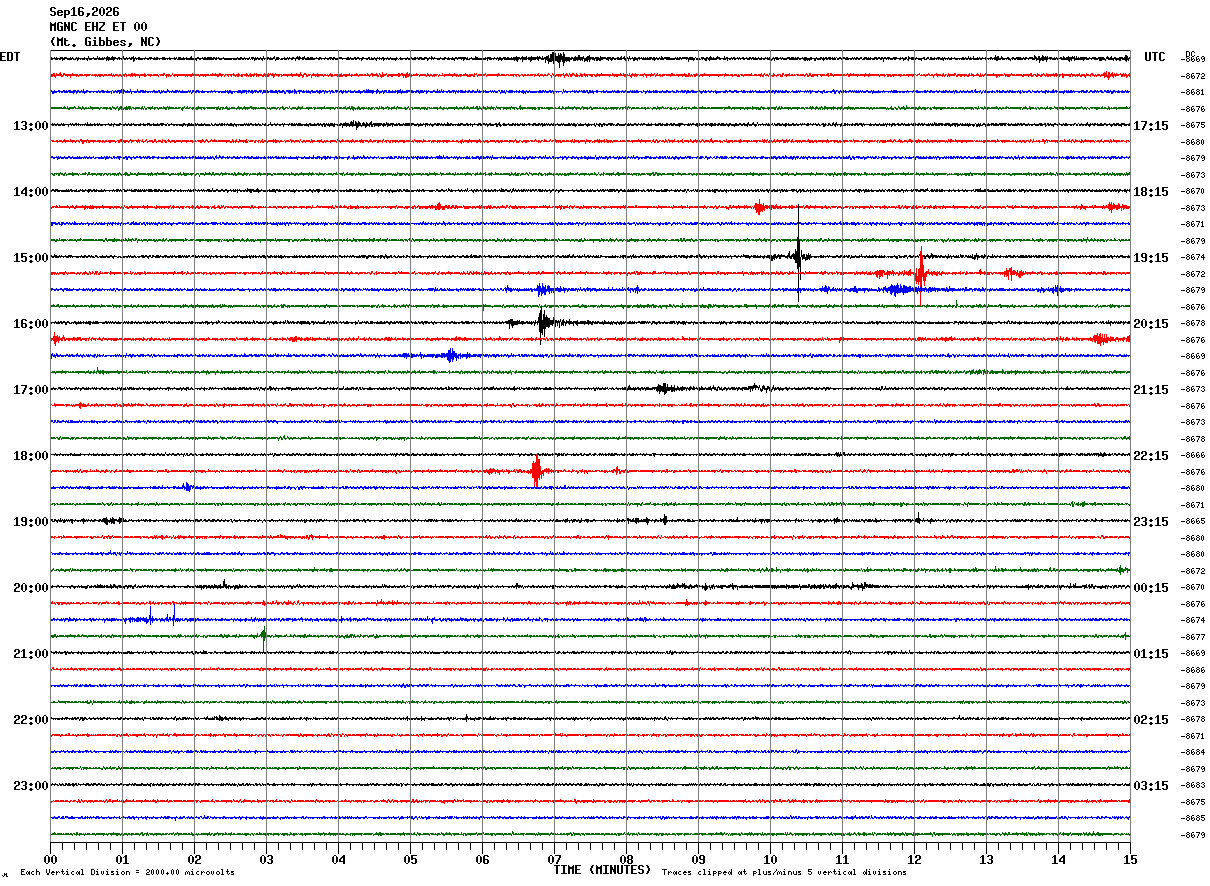
Task: Click the MGNC EHZ ET 00 station label
Action: [x=98, y=27]
